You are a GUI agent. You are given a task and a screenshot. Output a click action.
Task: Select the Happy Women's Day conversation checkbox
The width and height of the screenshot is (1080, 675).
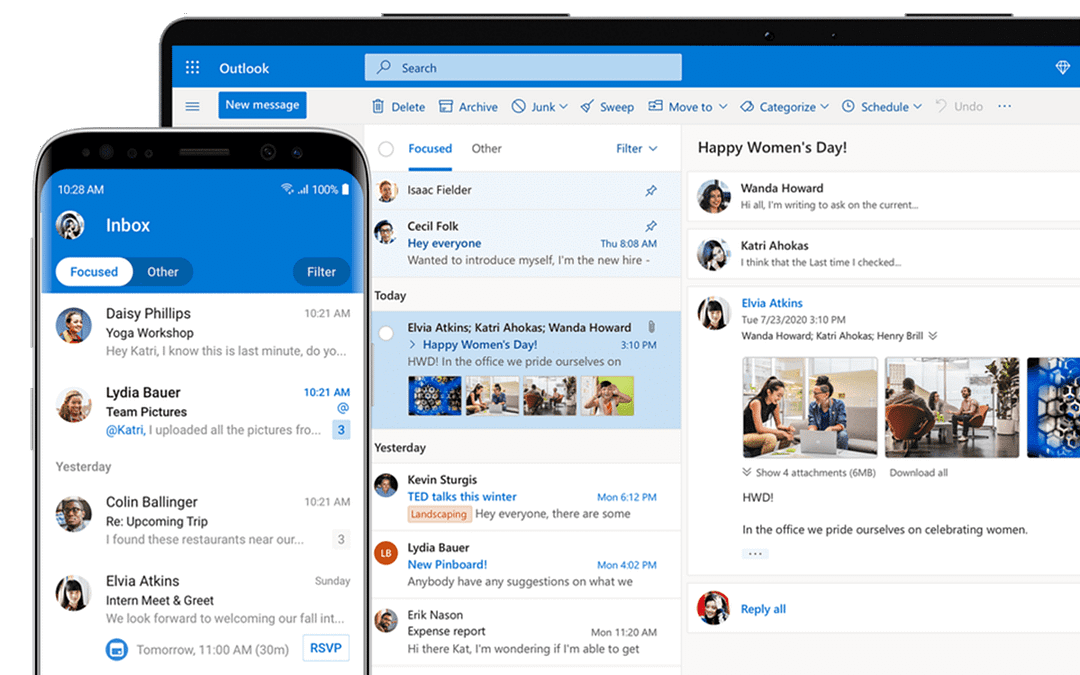coord(386,333)
